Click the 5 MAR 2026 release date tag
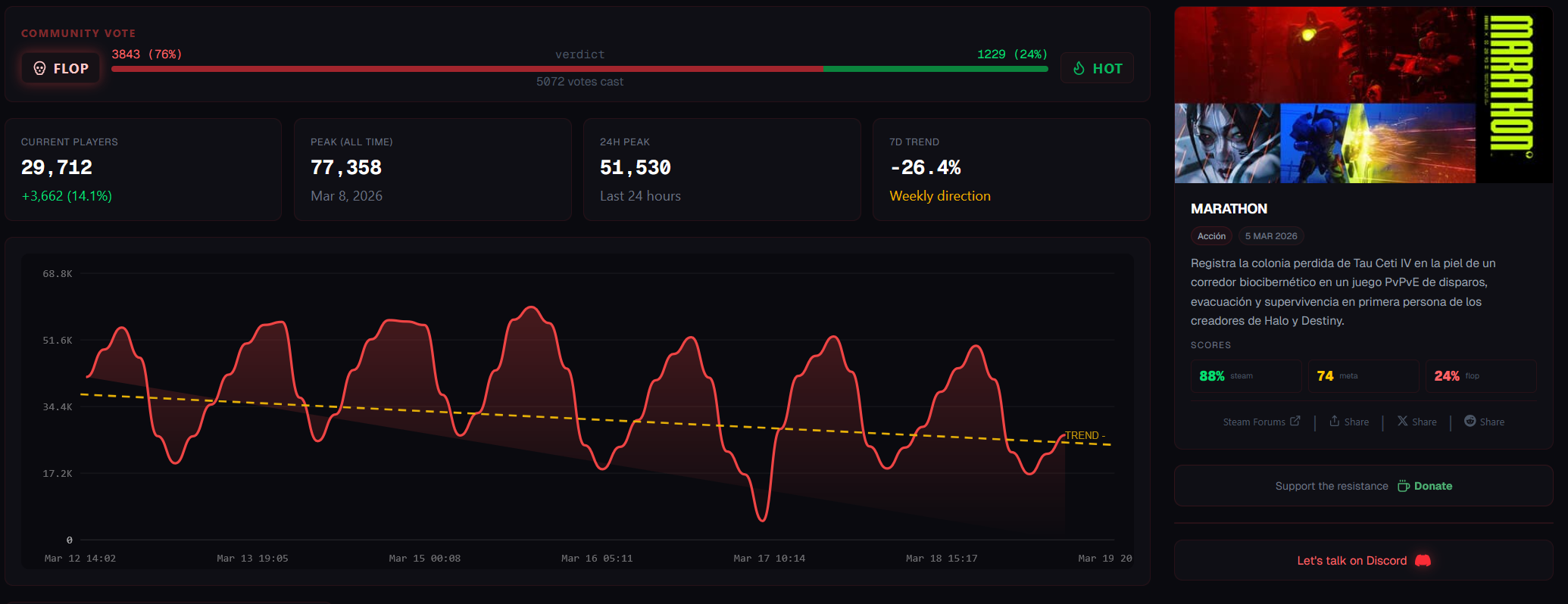1568x604 pixels. click(x=1271, y=236)
